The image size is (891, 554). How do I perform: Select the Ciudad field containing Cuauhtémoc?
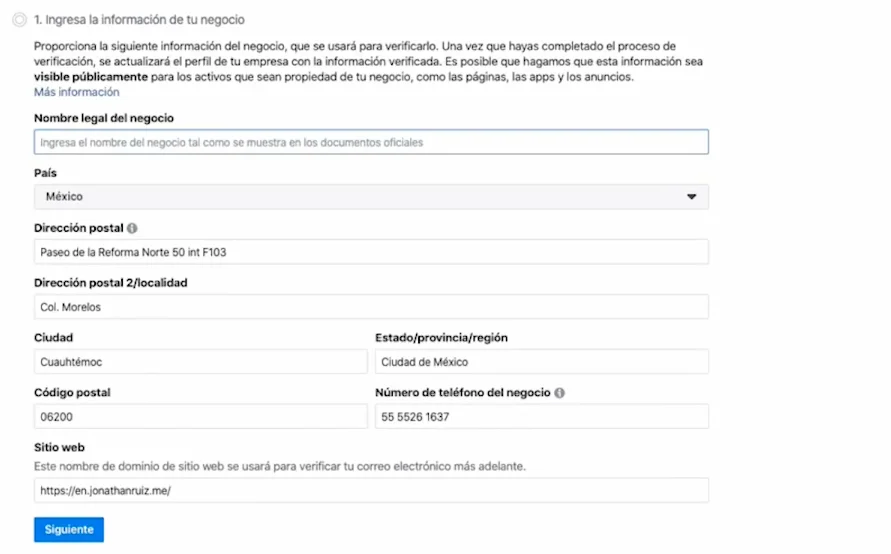click(x=201, y=362)
